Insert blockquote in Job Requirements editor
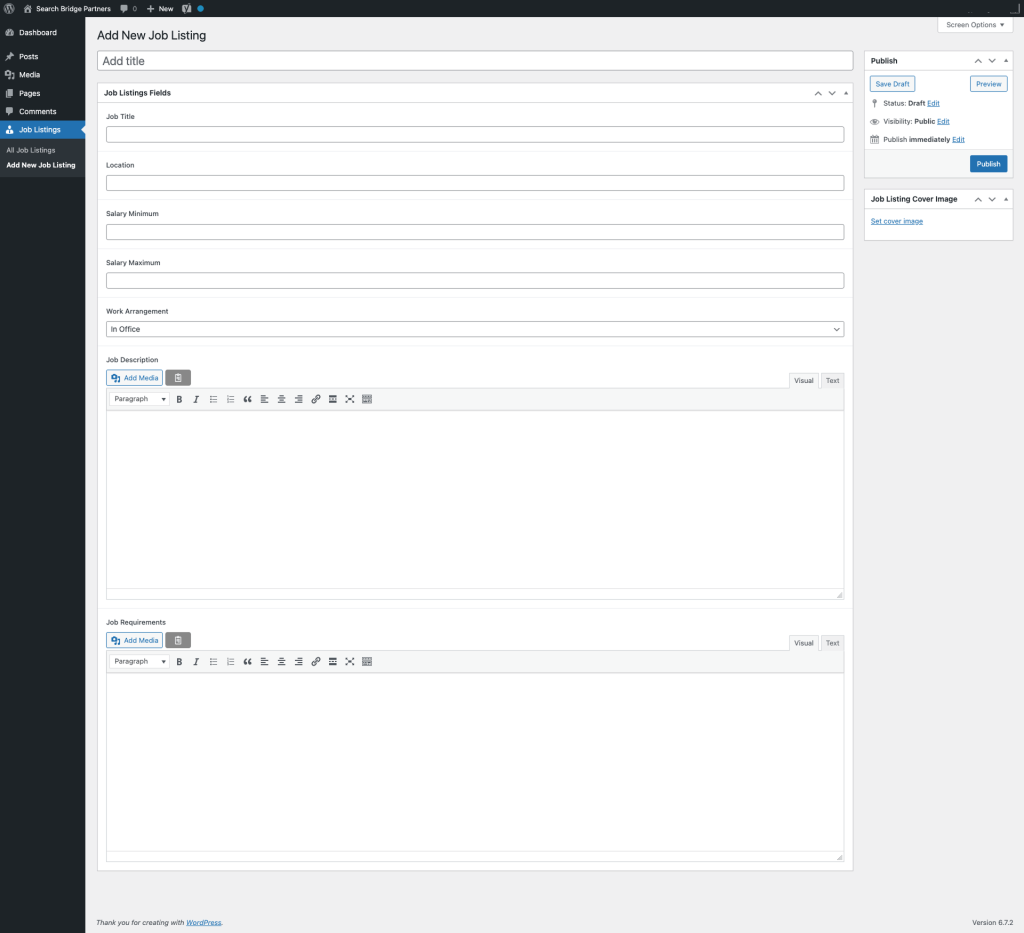1024x933 pixels. click(248, 661)
